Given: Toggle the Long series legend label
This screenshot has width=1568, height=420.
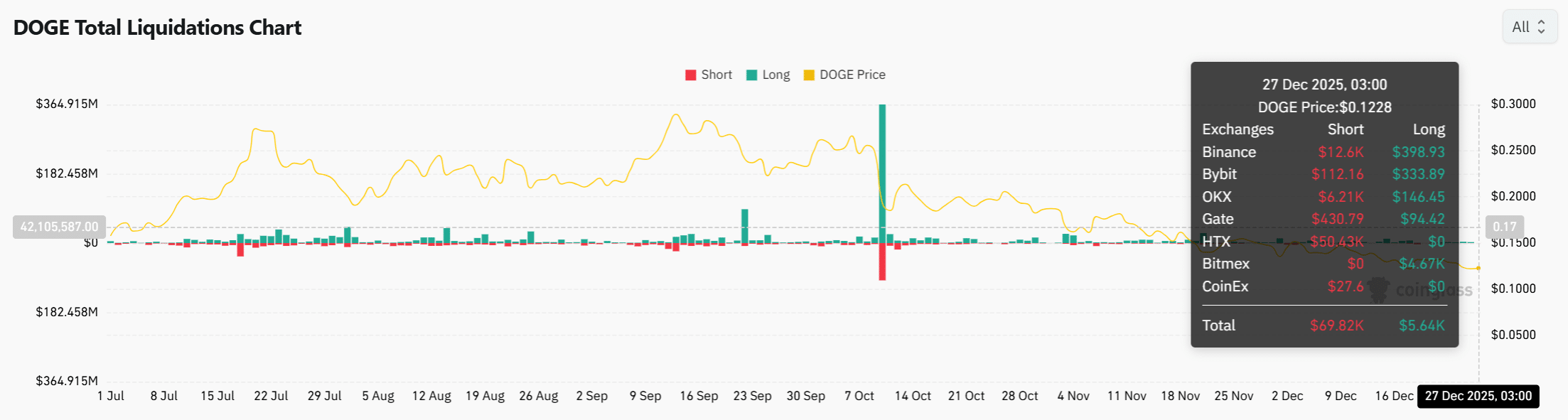Looking at the screenshot, I should tap(775, 75).
